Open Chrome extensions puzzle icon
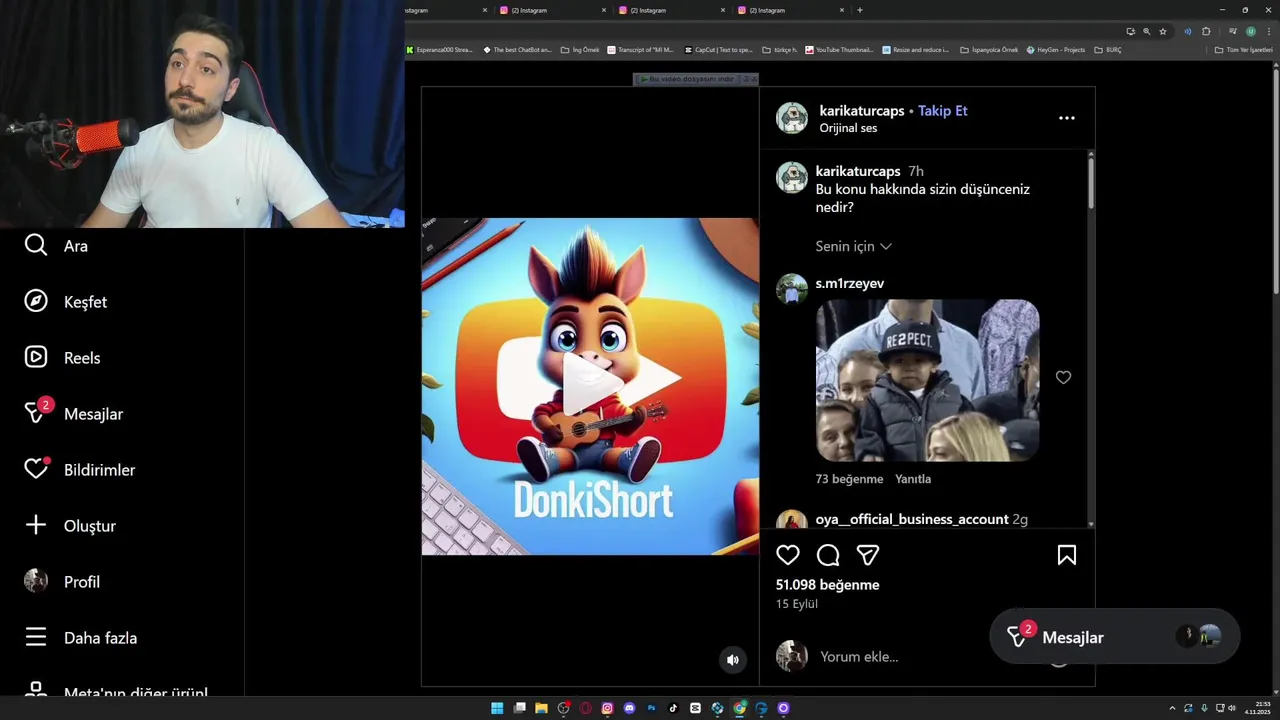 [1206, 31]
